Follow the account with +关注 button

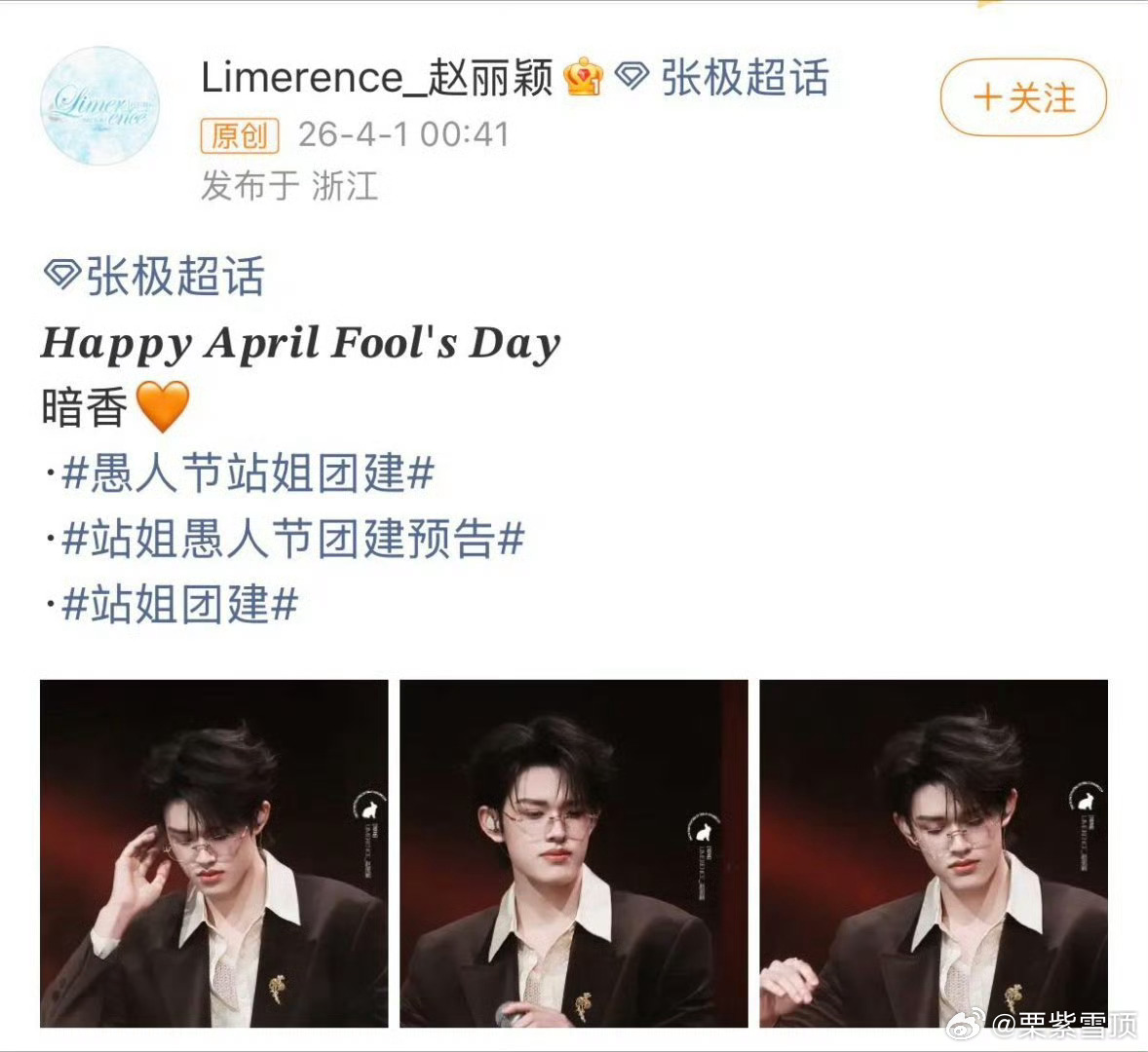1023,97
